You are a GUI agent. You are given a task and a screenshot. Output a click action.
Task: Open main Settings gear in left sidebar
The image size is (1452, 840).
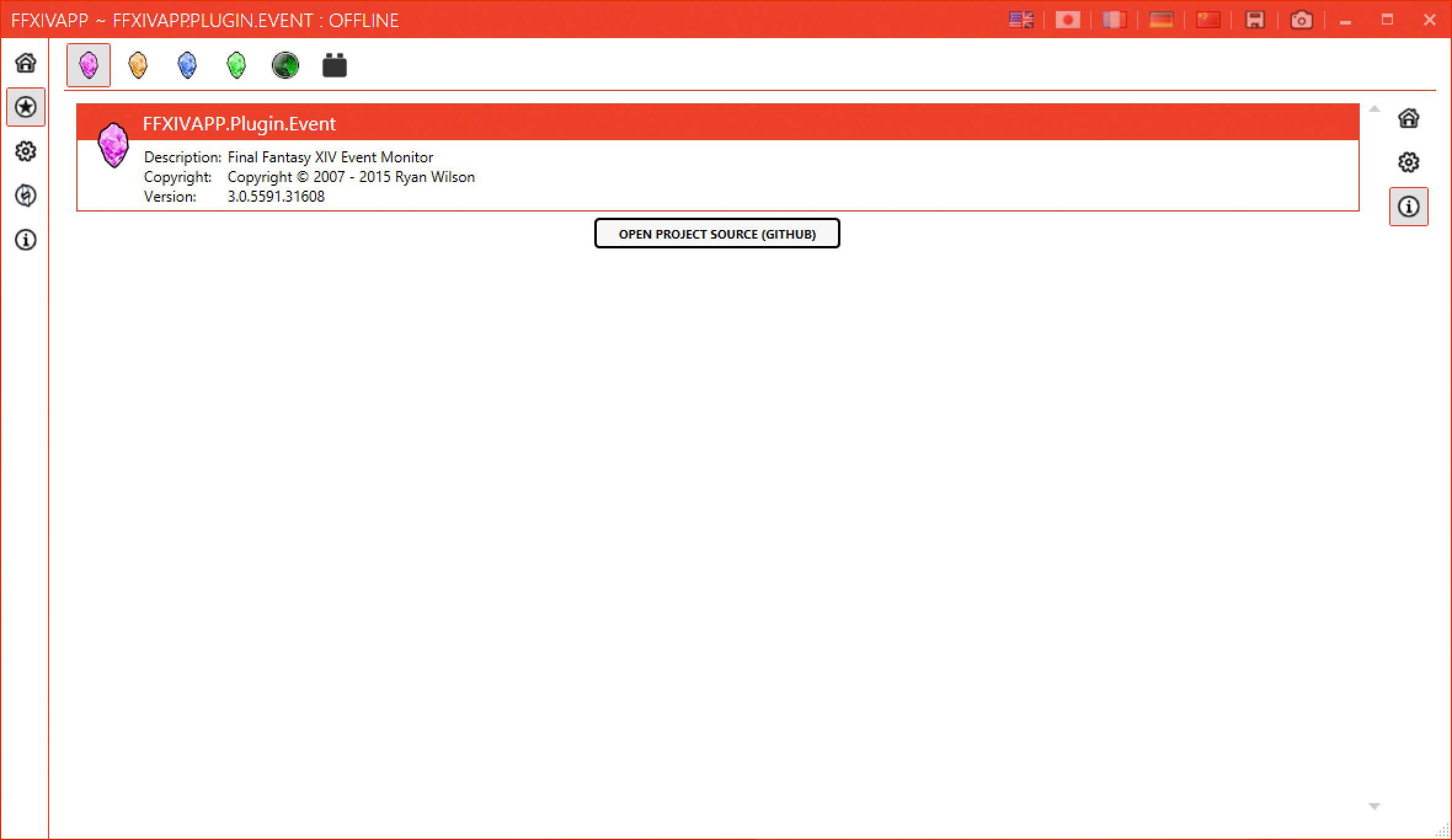coord(26,151)
